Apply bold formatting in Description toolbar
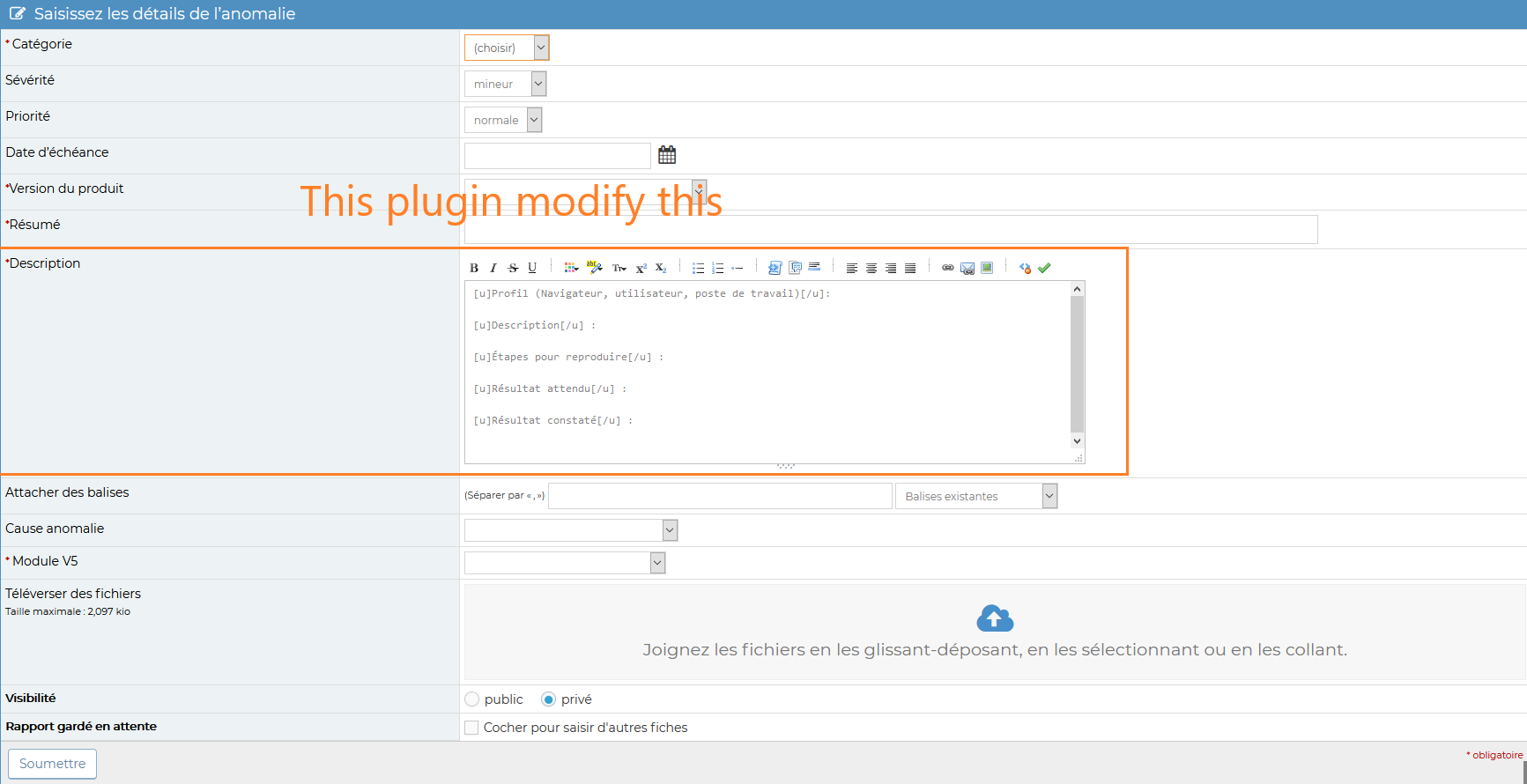The width and height of the screenshot is (1527, 784). [474, 268]
